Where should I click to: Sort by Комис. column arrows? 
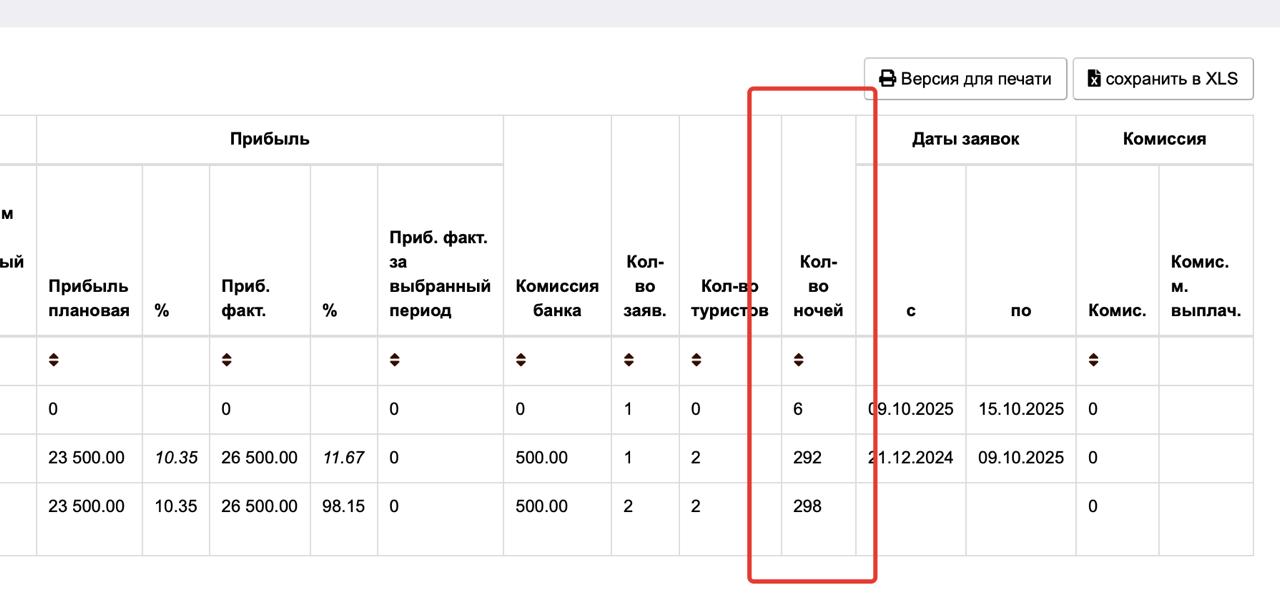point(1094,360)
